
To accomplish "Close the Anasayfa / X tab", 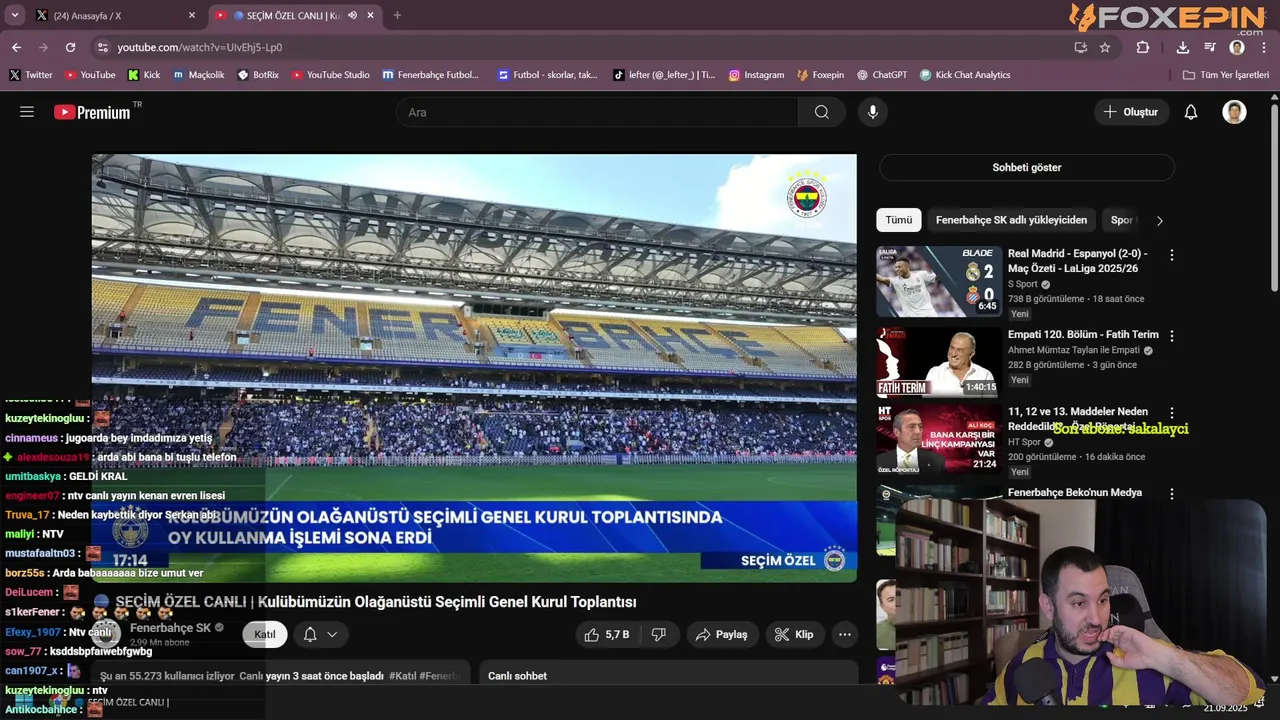I will point(192,15).
